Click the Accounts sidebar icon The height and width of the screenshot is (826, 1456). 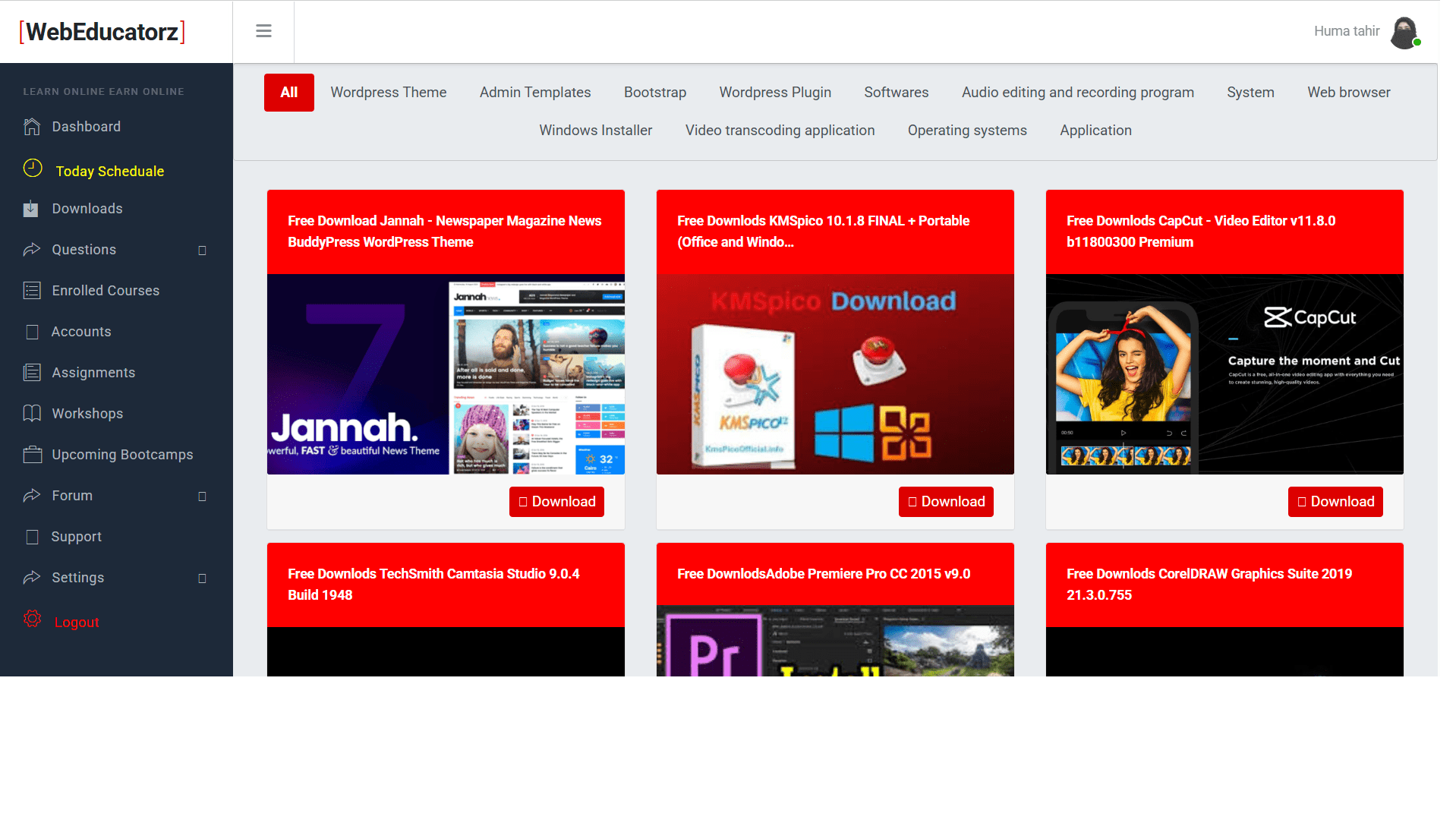(x=32, y=332)
